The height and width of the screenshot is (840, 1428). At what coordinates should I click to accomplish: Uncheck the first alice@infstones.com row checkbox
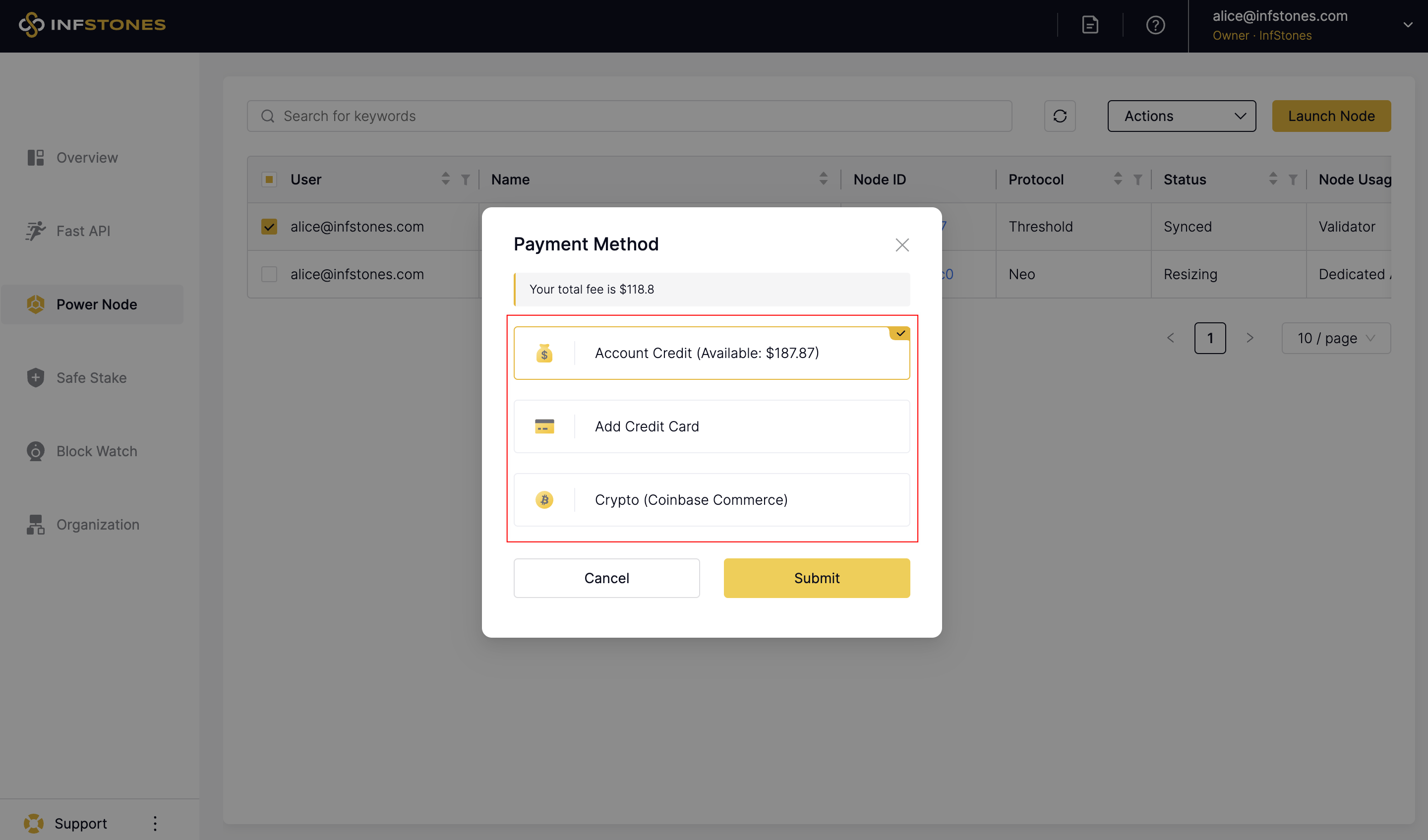point(269,227)
